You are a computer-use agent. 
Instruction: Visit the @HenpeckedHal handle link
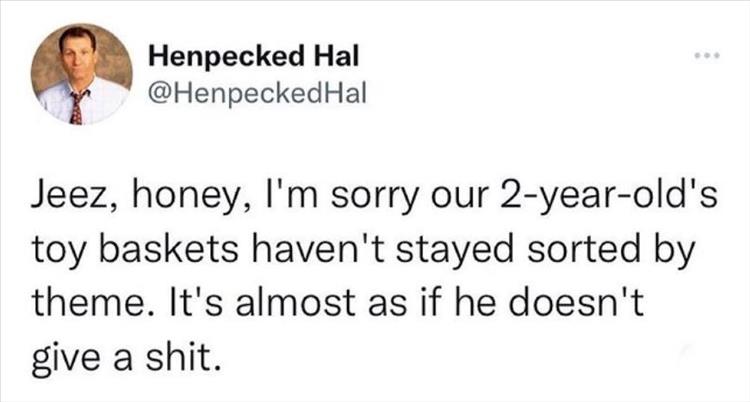(x=258, y=94)
